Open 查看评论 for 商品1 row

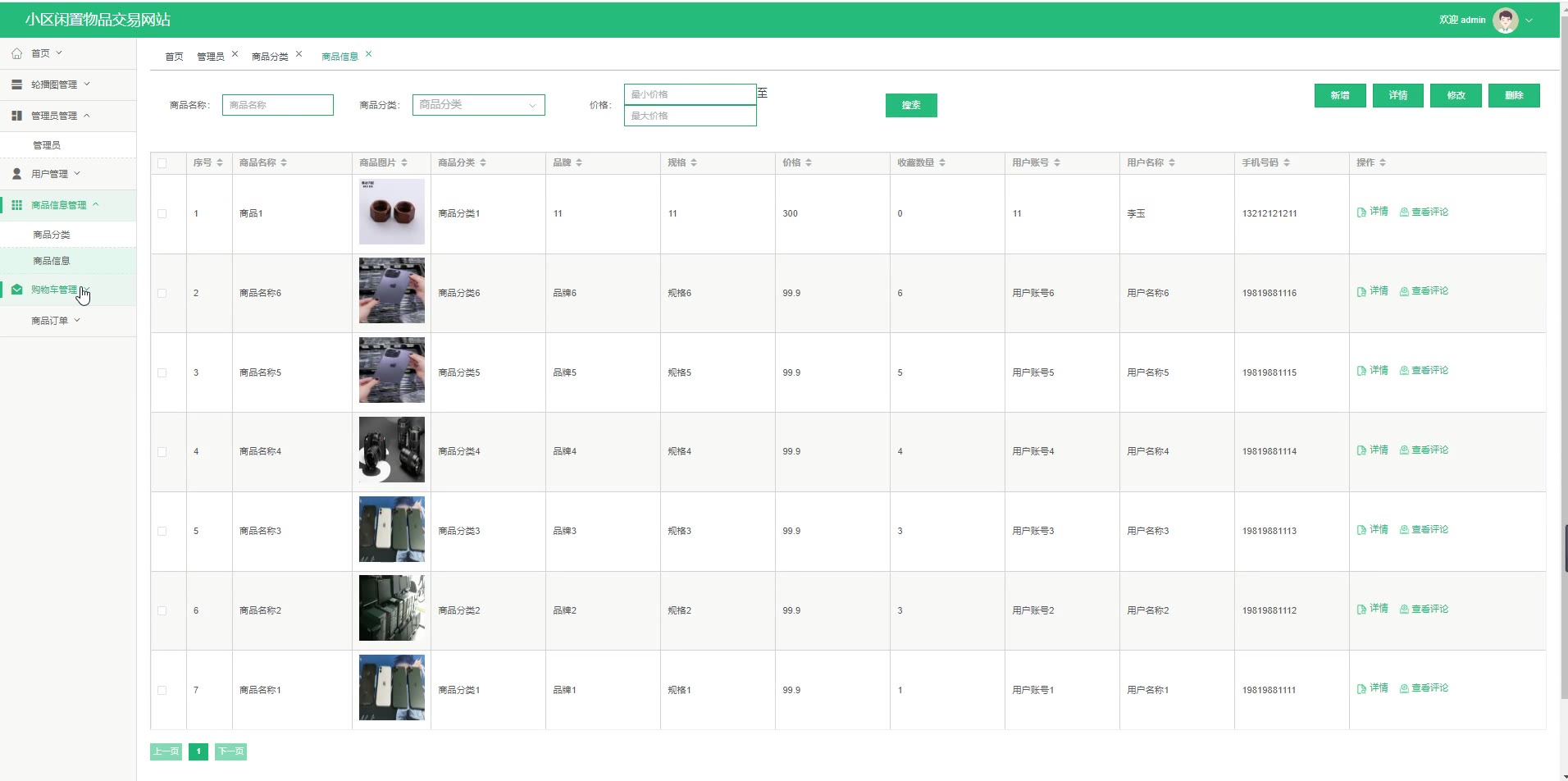[1424, 212]
